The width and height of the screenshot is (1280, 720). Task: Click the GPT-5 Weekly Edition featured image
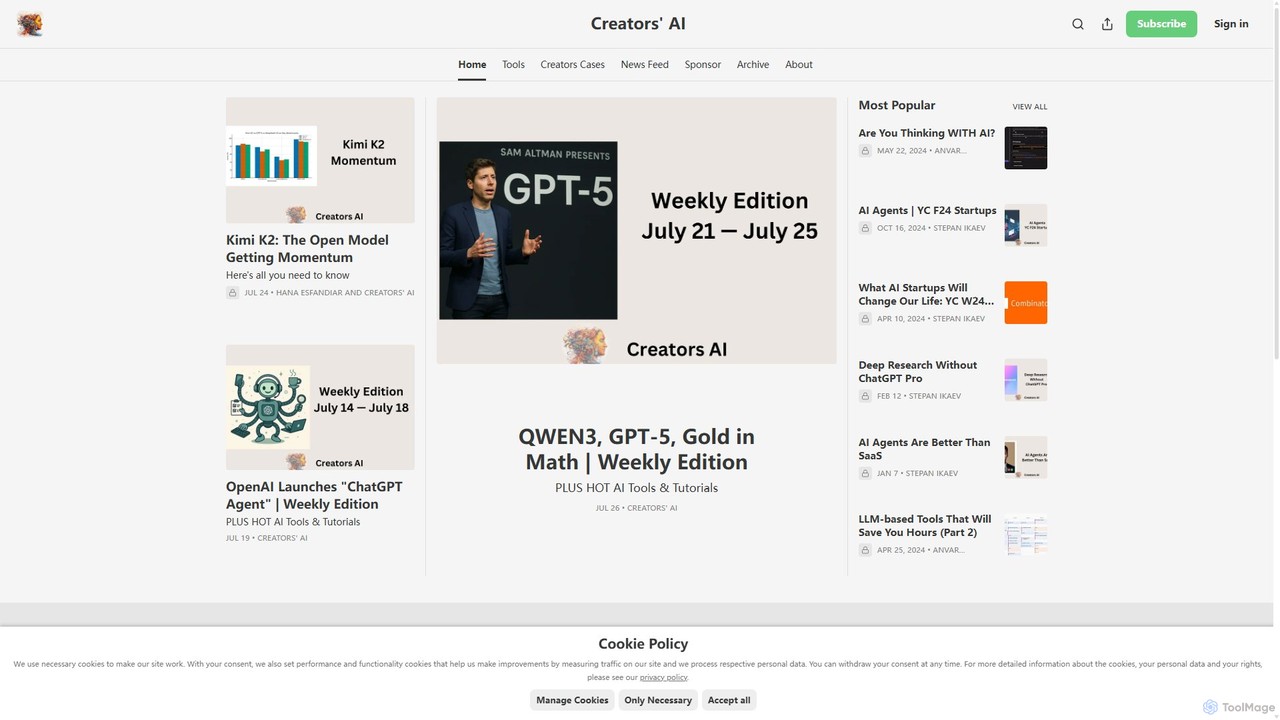click(x=637, y=231)
